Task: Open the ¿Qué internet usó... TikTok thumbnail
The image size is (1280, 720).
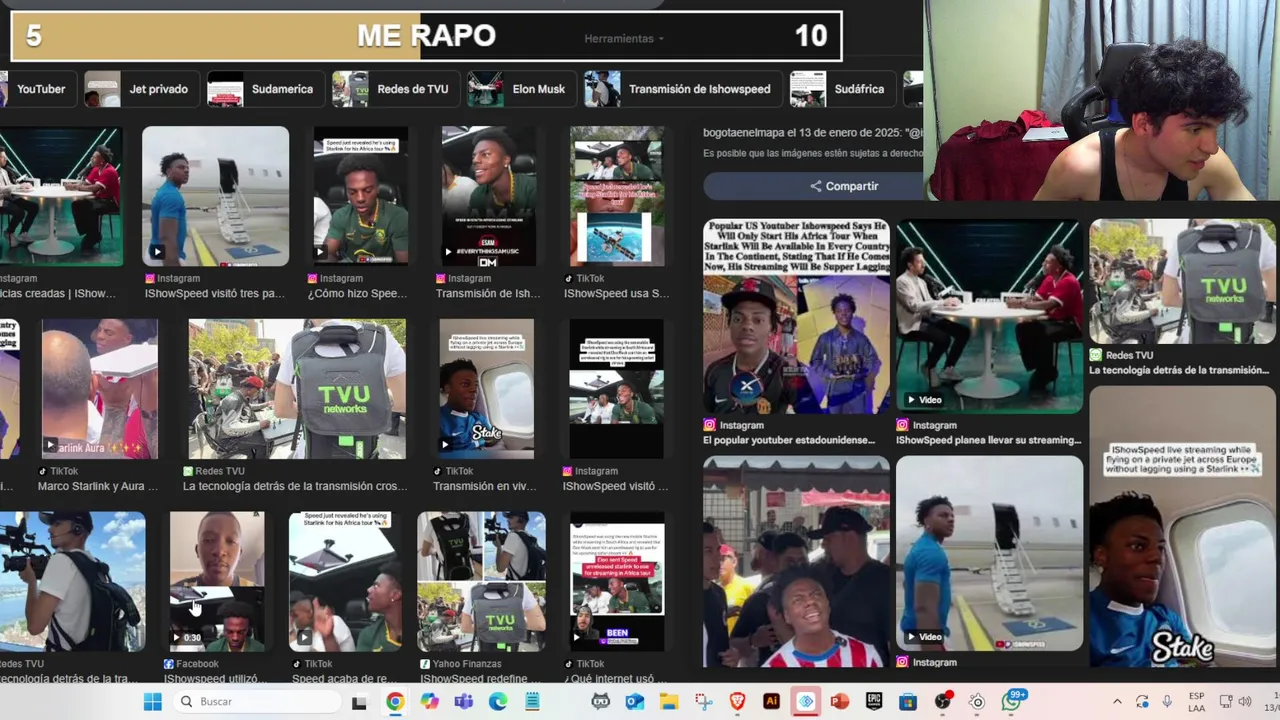Action: (x=617, y=581)
